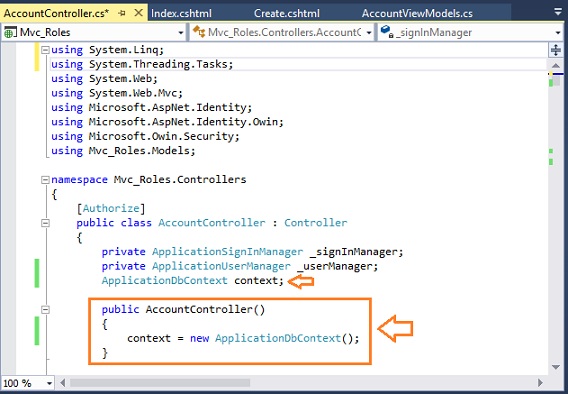Click the horizontal scrollbar right arrow

[540, 383]
